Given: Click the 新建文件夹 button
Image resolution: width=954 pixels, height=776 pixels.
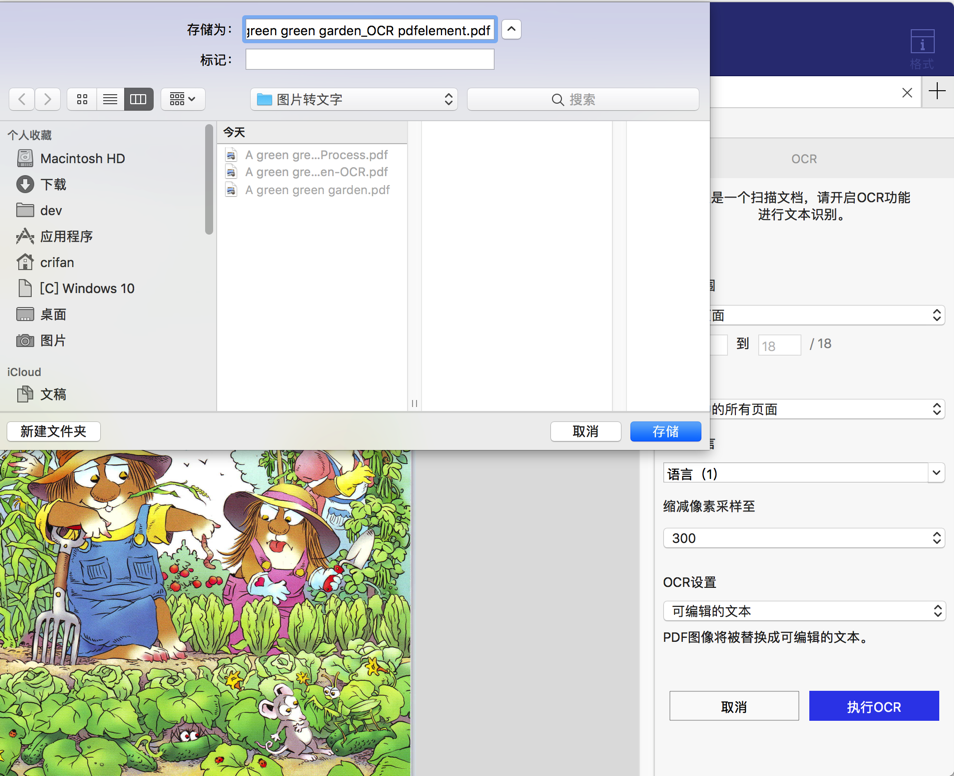Looking at the screenshot, I should pos(54,432).
